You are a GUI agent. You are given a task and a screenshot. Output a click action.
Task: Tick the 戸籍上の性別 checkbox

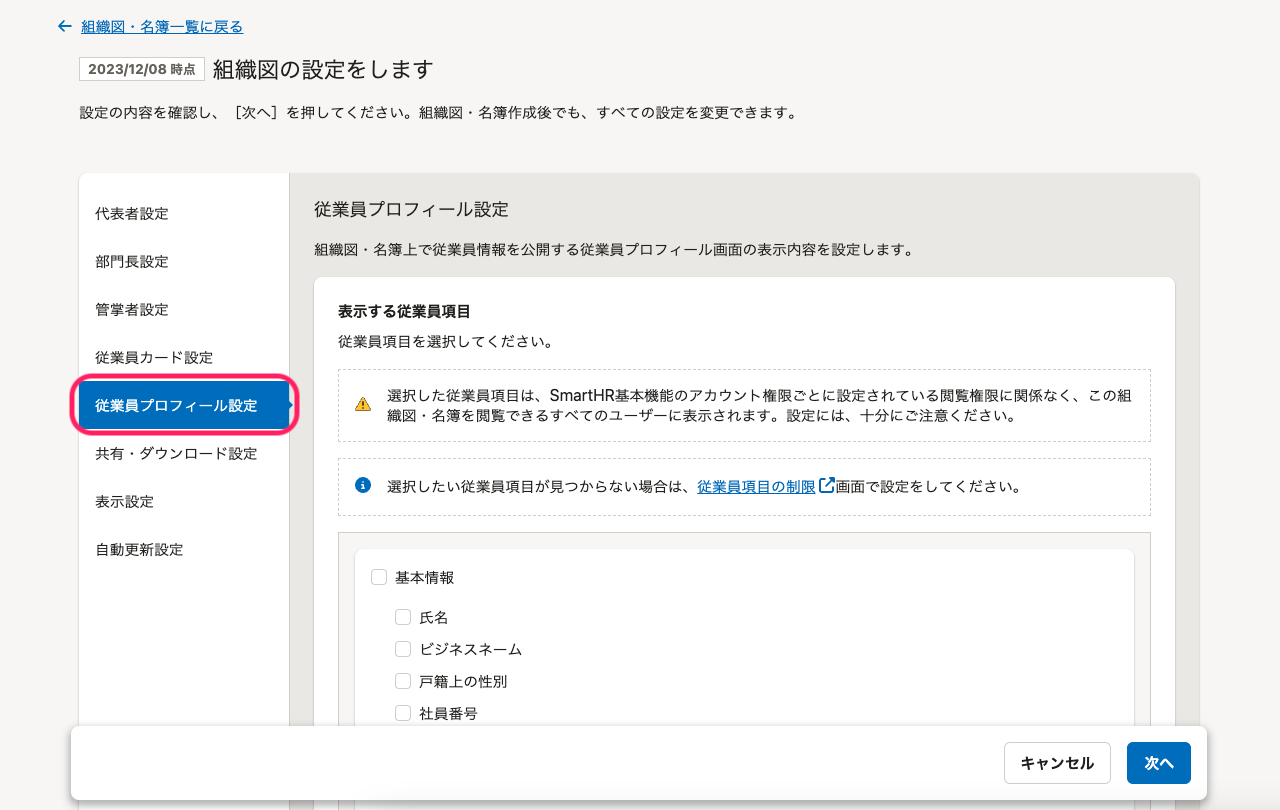pyautogui.click(x=403, y=681)
